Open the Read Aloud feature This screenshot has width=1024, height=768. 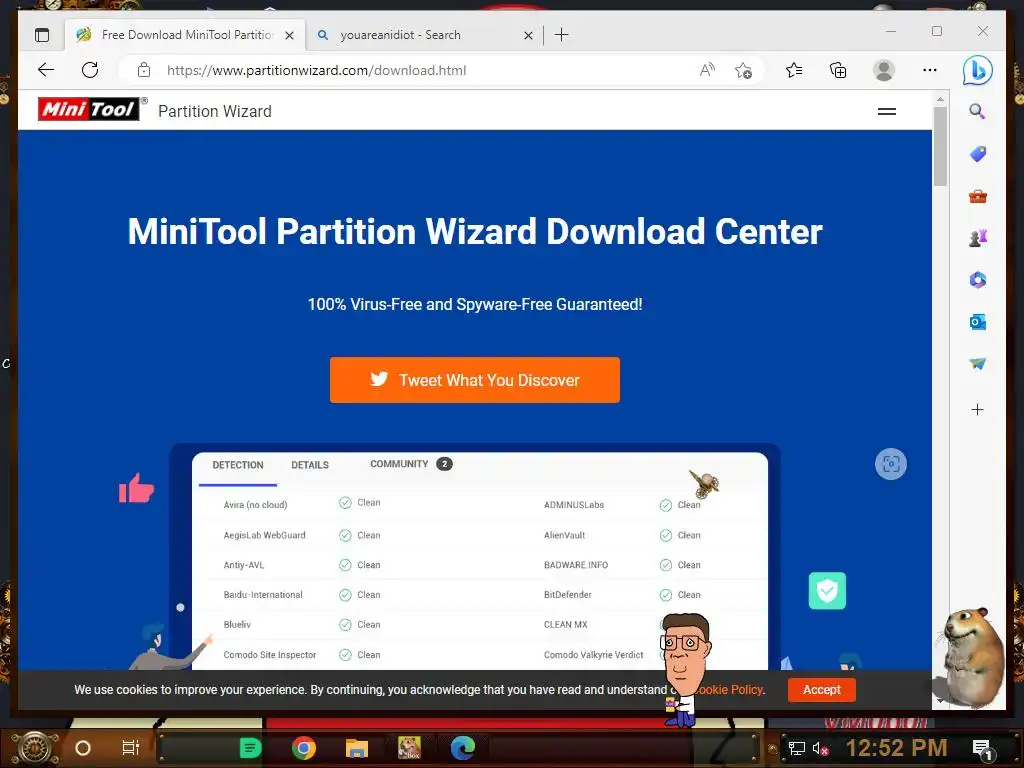(x=707, y=70)
